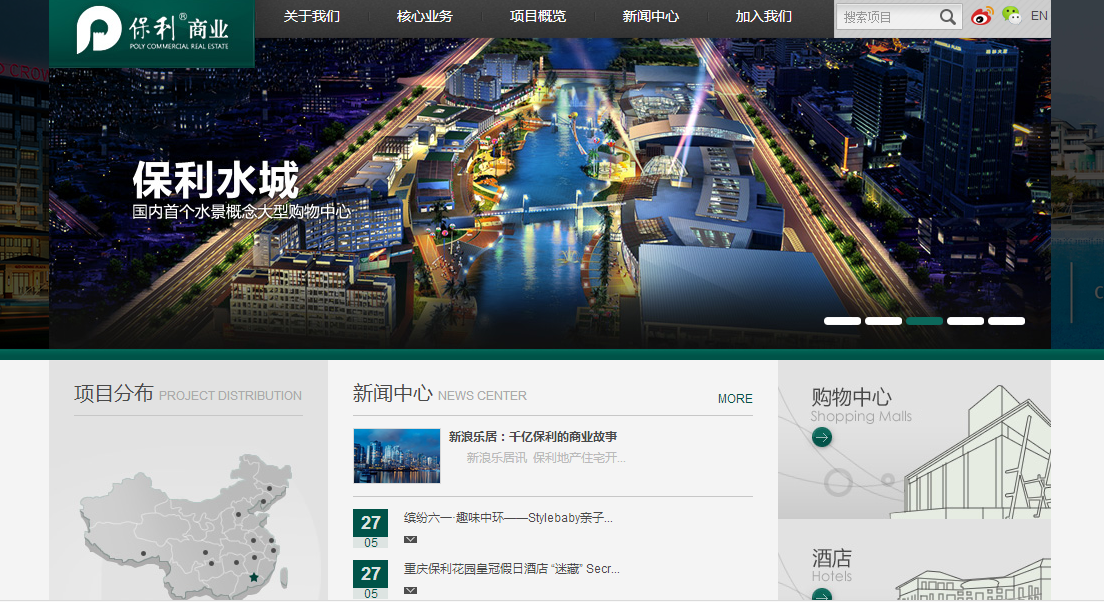The image size is (1104, 602).
Task: Click the 保利水城 banner title
Action: 216,180
